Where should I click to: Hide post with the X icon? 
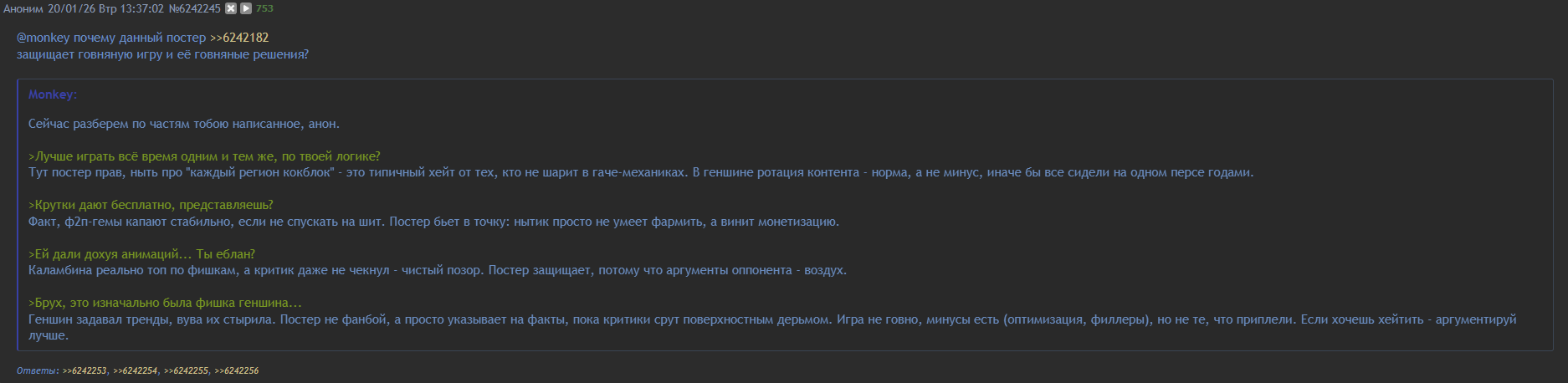231,8
